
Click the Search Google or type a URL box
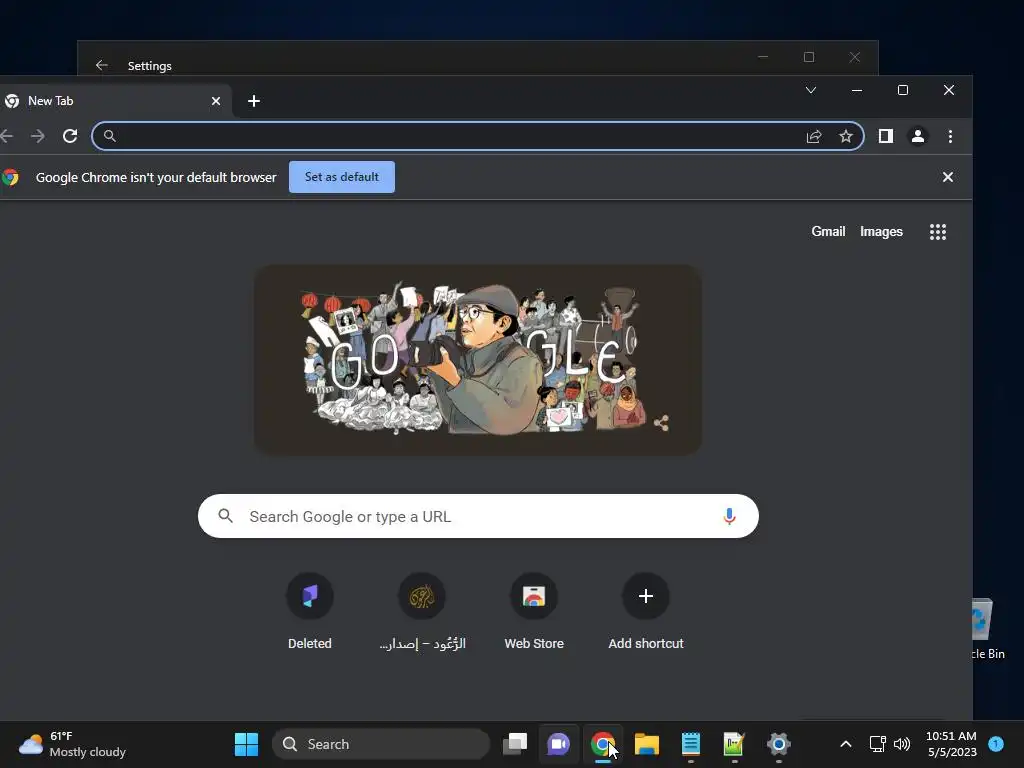click(478, 517)
